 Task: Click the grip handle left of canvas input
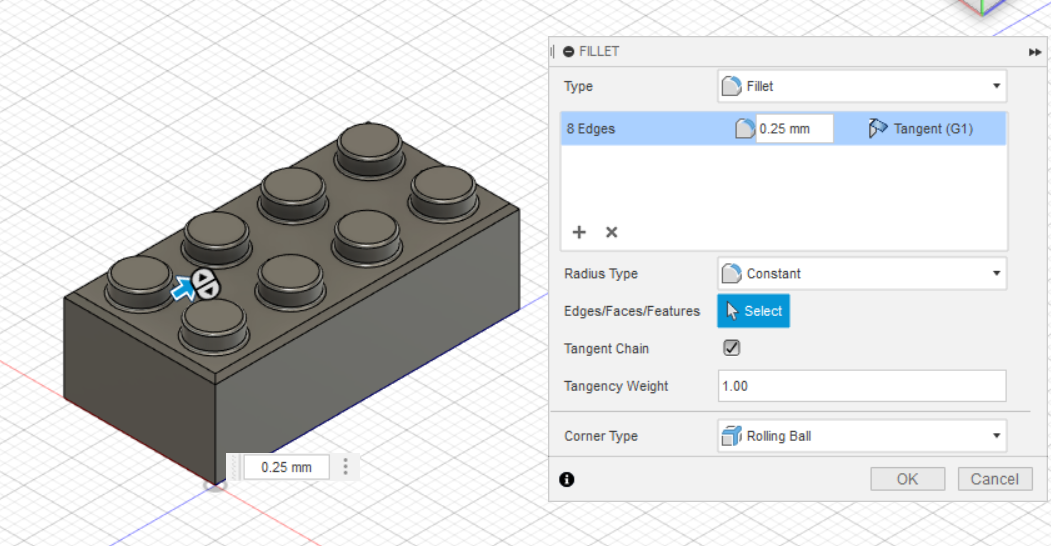[234, 467]
